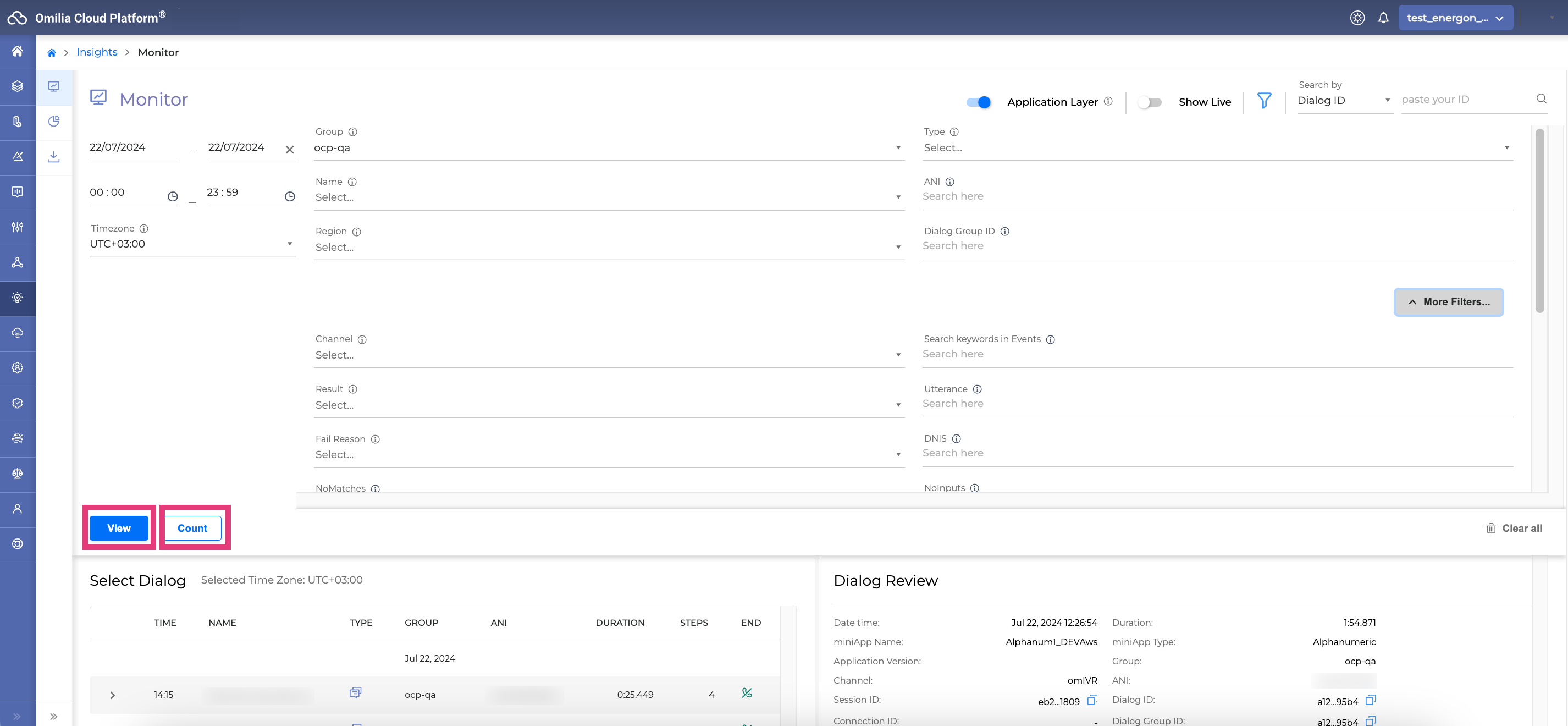
Task: Expand the 14:15 dialog row
Action: pos(113,695)
